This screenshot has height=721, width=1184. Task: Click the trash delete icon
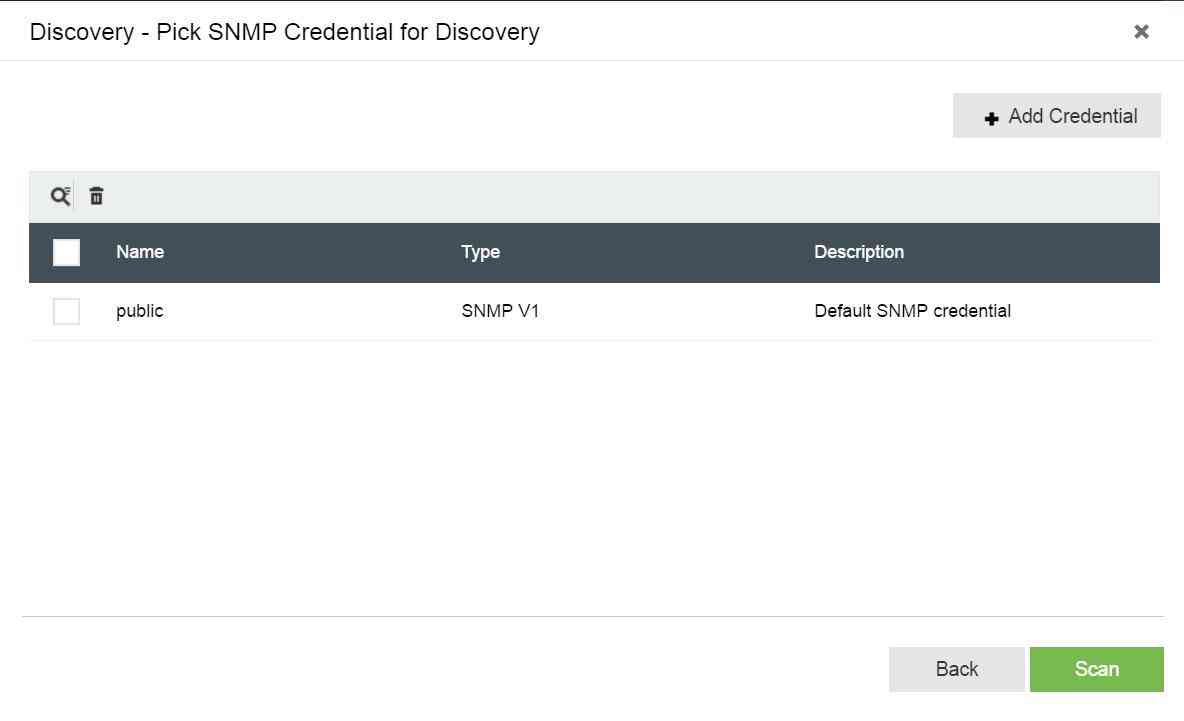coord(96,196)
